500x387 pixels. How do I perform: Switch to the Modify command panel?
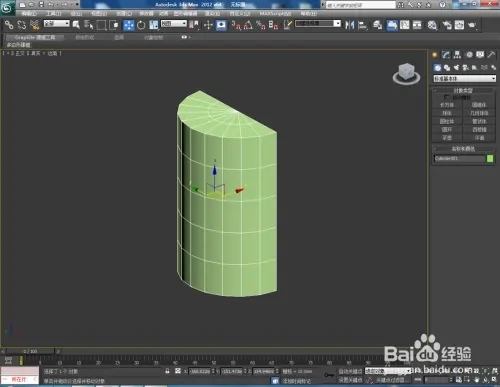(446, 55)
